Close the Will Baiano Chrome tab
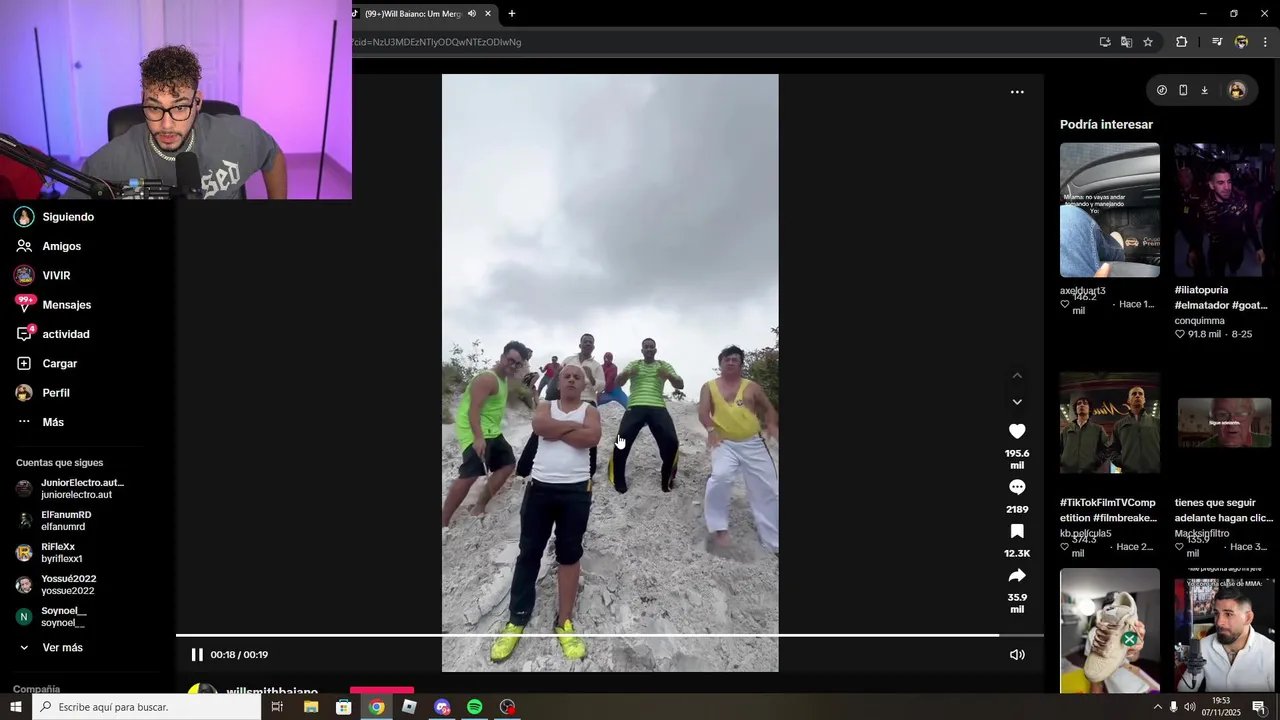 click(x=488, y=14)
